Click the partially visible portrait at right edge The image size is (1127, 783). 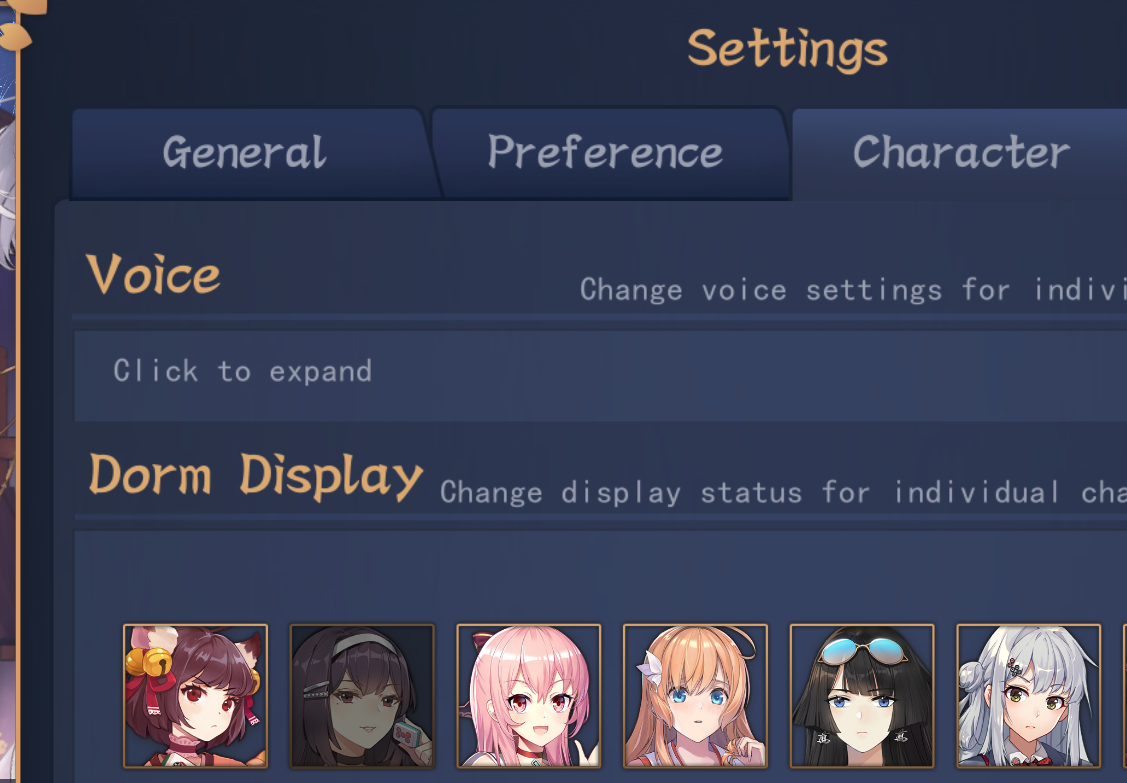(1125, 695)
